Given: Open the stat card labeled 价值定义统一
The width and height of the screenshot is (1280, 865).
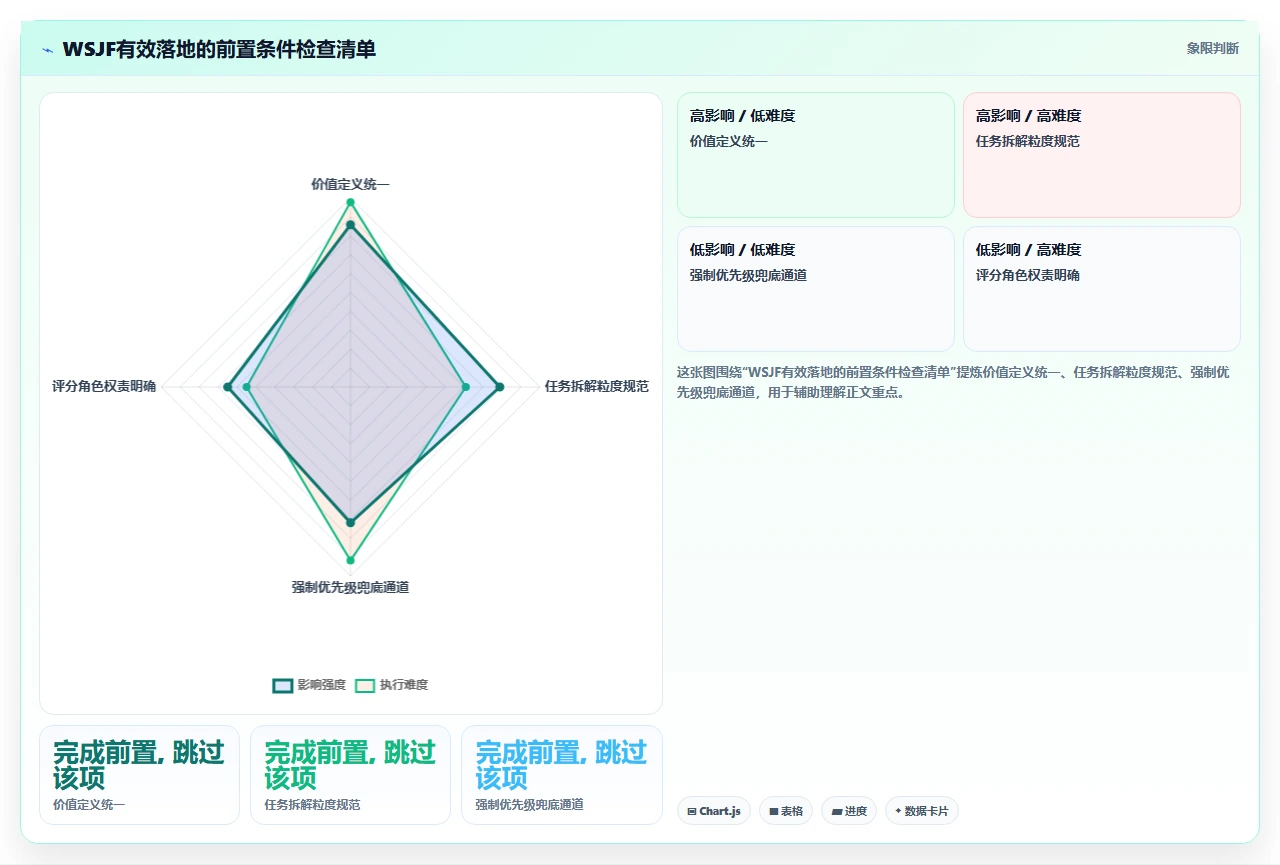Looking at the screenshot, I should [x=139, y=775].
